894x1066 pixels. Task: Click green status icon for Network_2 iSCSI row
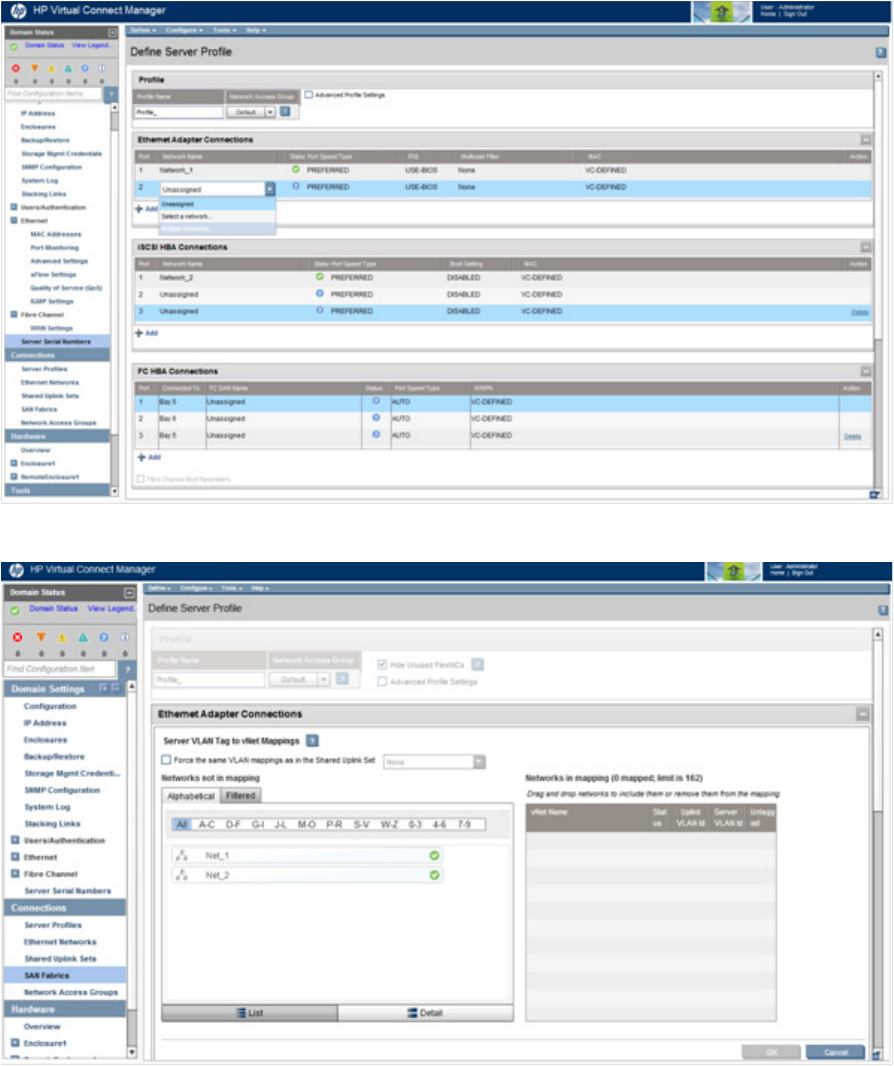tap(320, 277)
